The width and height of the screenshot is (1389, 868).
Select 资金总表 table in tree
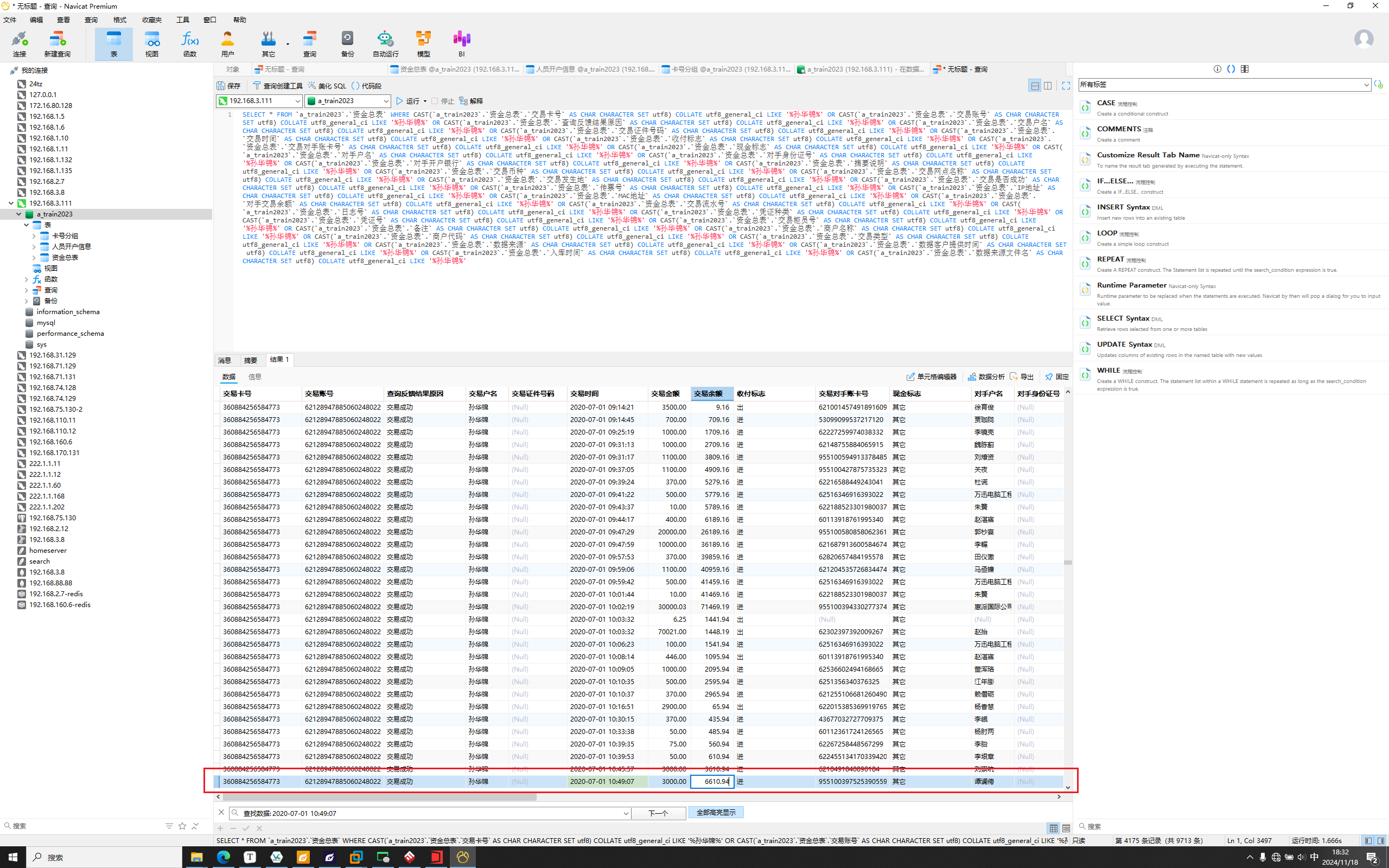click(x=65, y=258)
